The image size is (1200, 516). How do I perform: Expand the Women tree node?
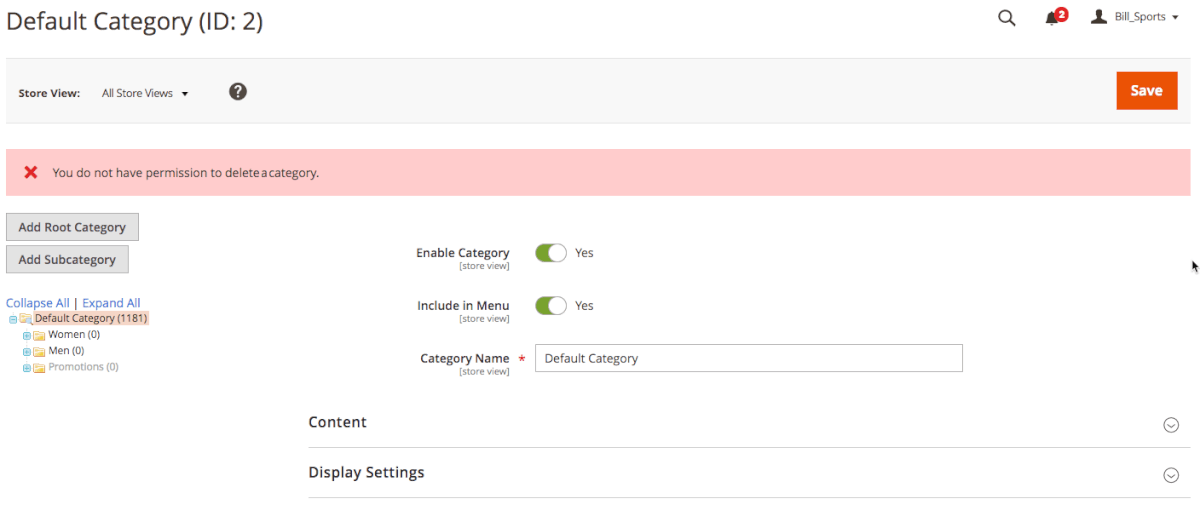27,335
